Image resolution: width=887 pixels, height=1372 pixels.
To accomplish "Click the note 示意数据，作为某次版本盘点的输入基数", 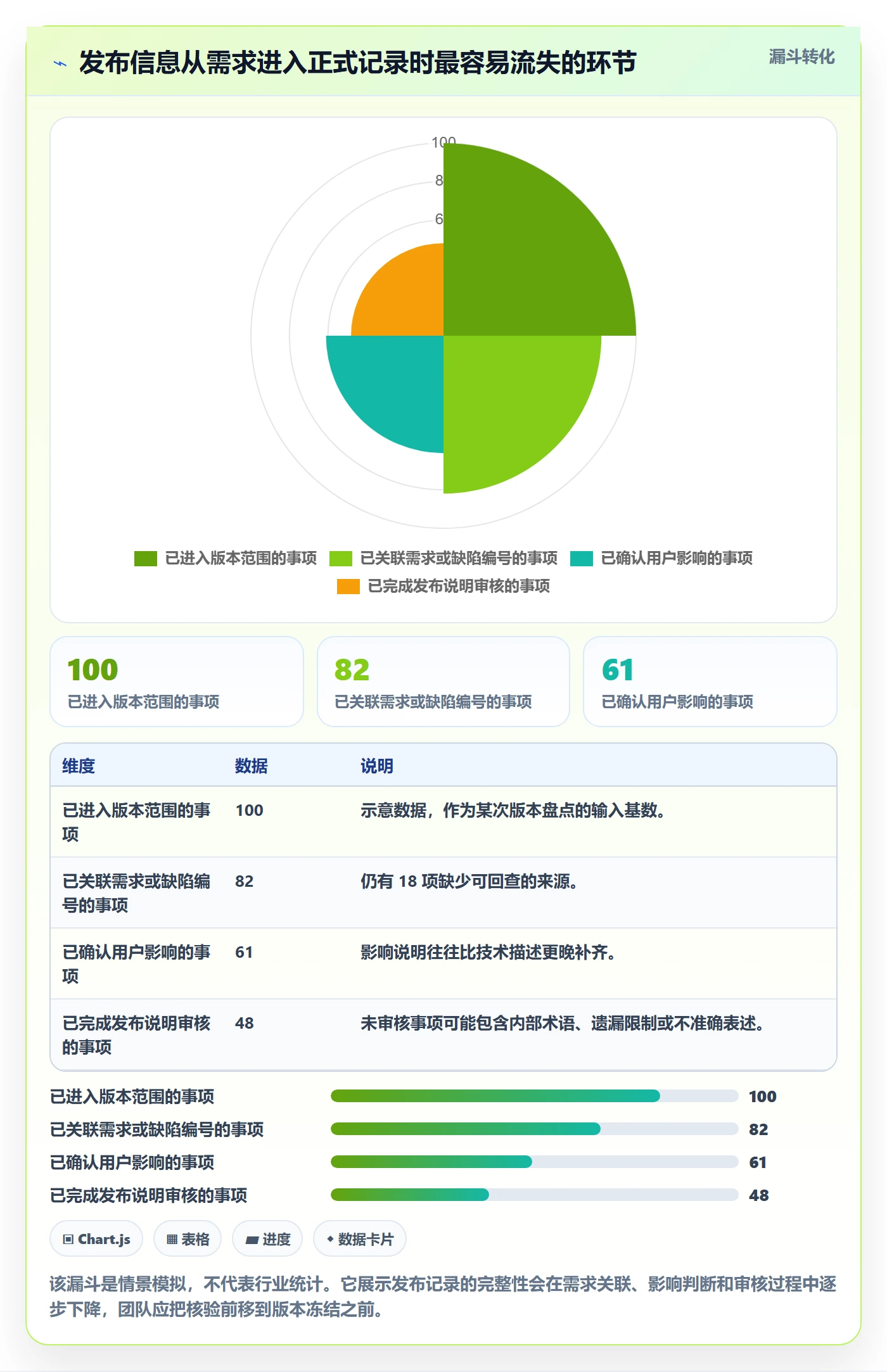I will 513,810.
